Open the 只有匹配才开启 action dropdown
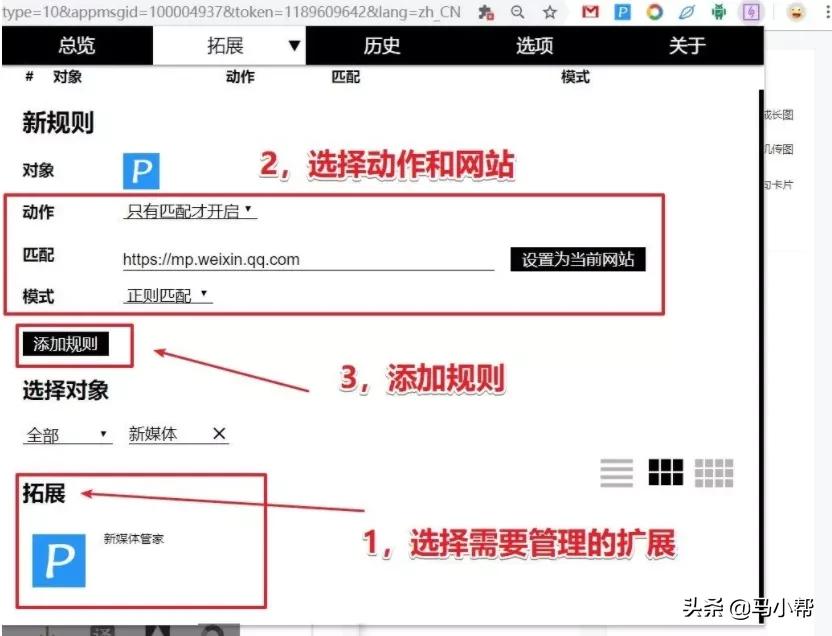The image size is (832, 636). (190, 211)
